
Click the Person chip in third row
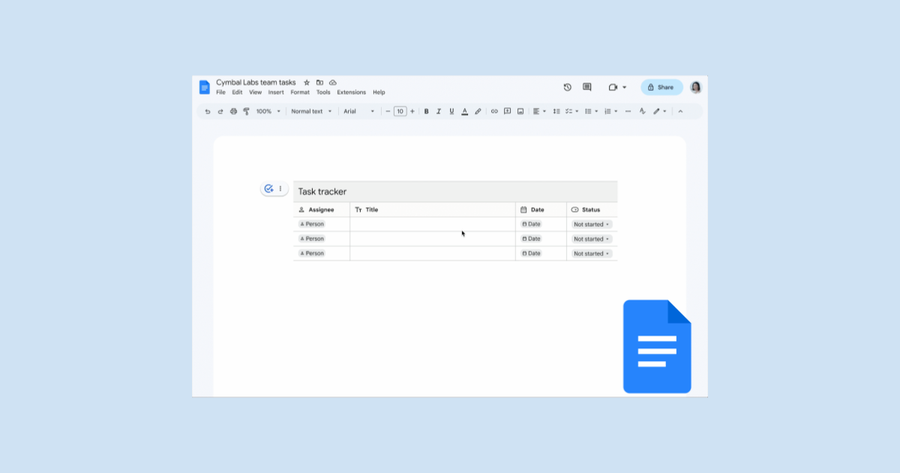point(312,253)
